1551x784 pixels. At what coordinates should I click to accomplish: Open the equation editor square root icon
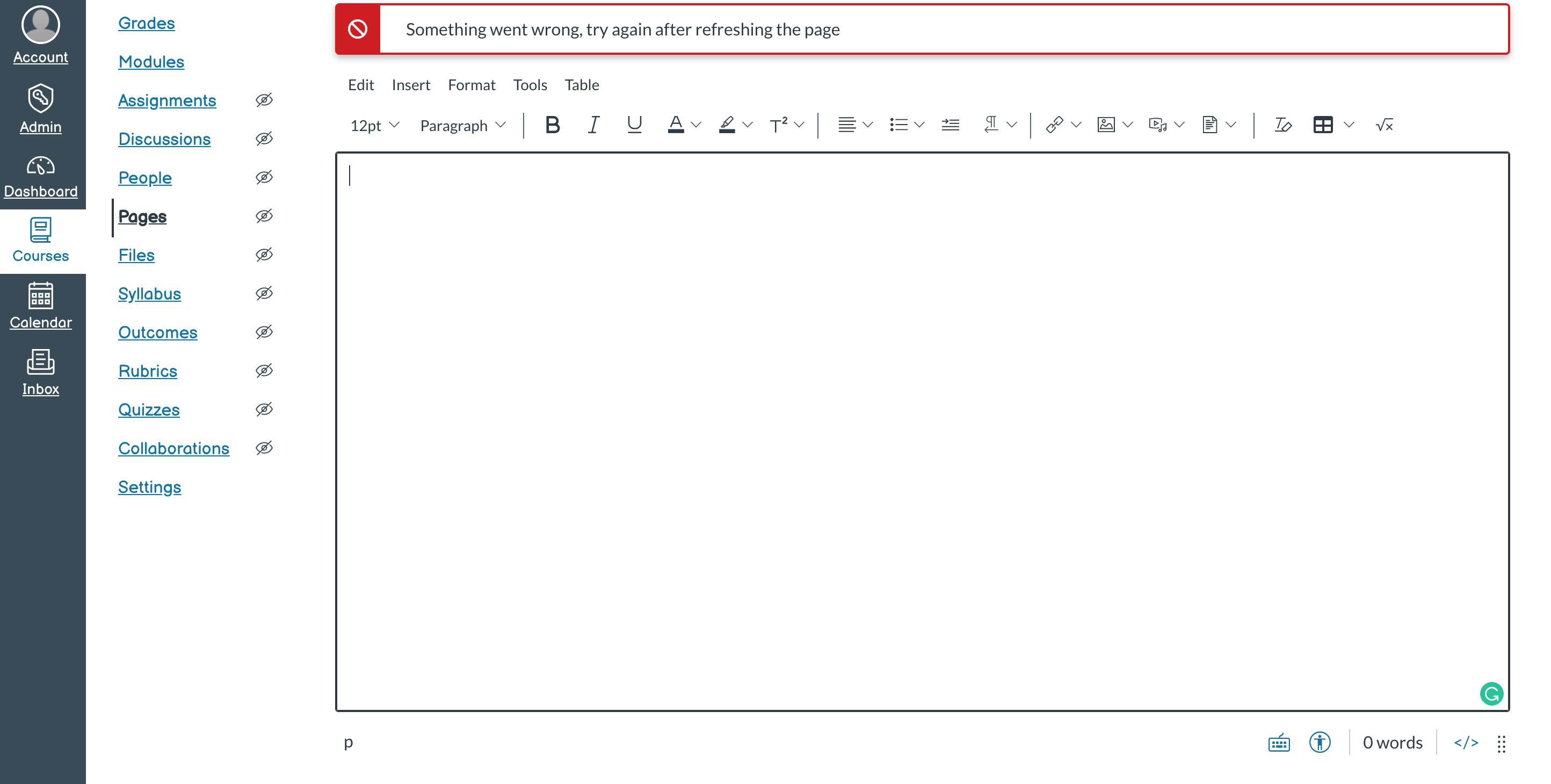coord(1383,125)
